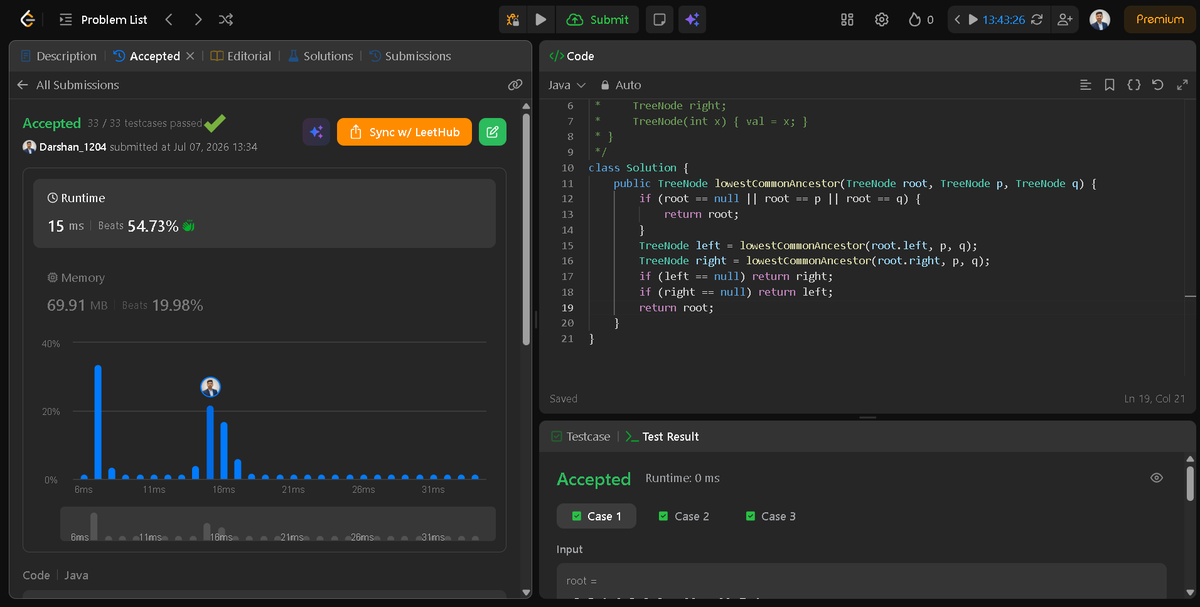Click the Premium button
Image resolution: width=1200 pixels, height=607 pixels.
point(1160,19)
